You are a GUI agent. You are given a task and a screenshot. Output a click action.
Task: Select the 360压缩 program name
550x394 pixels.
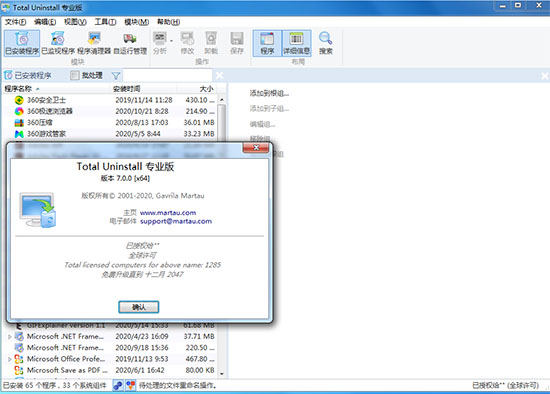tap(40, 123)
